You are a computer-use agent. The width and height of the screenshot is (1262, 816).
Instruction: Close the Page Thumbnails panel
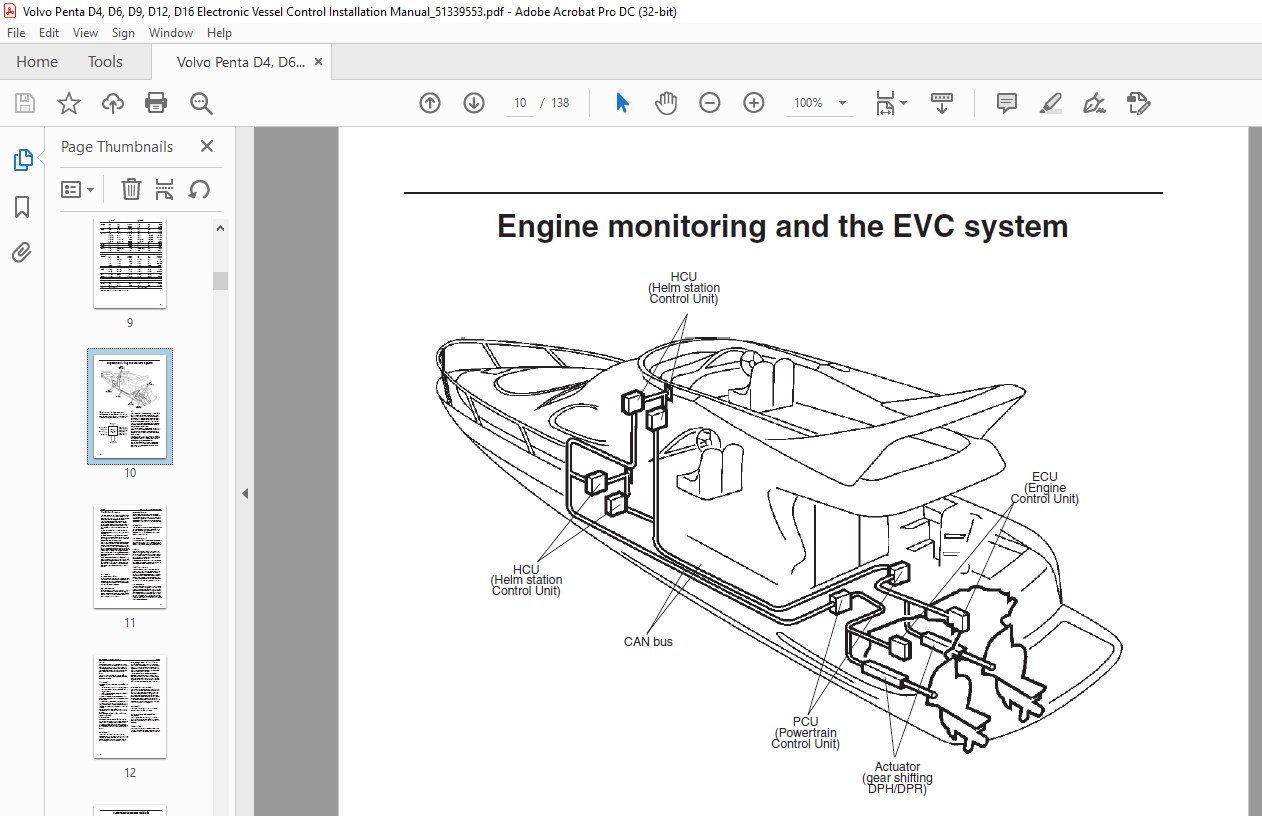coord(207,146)
